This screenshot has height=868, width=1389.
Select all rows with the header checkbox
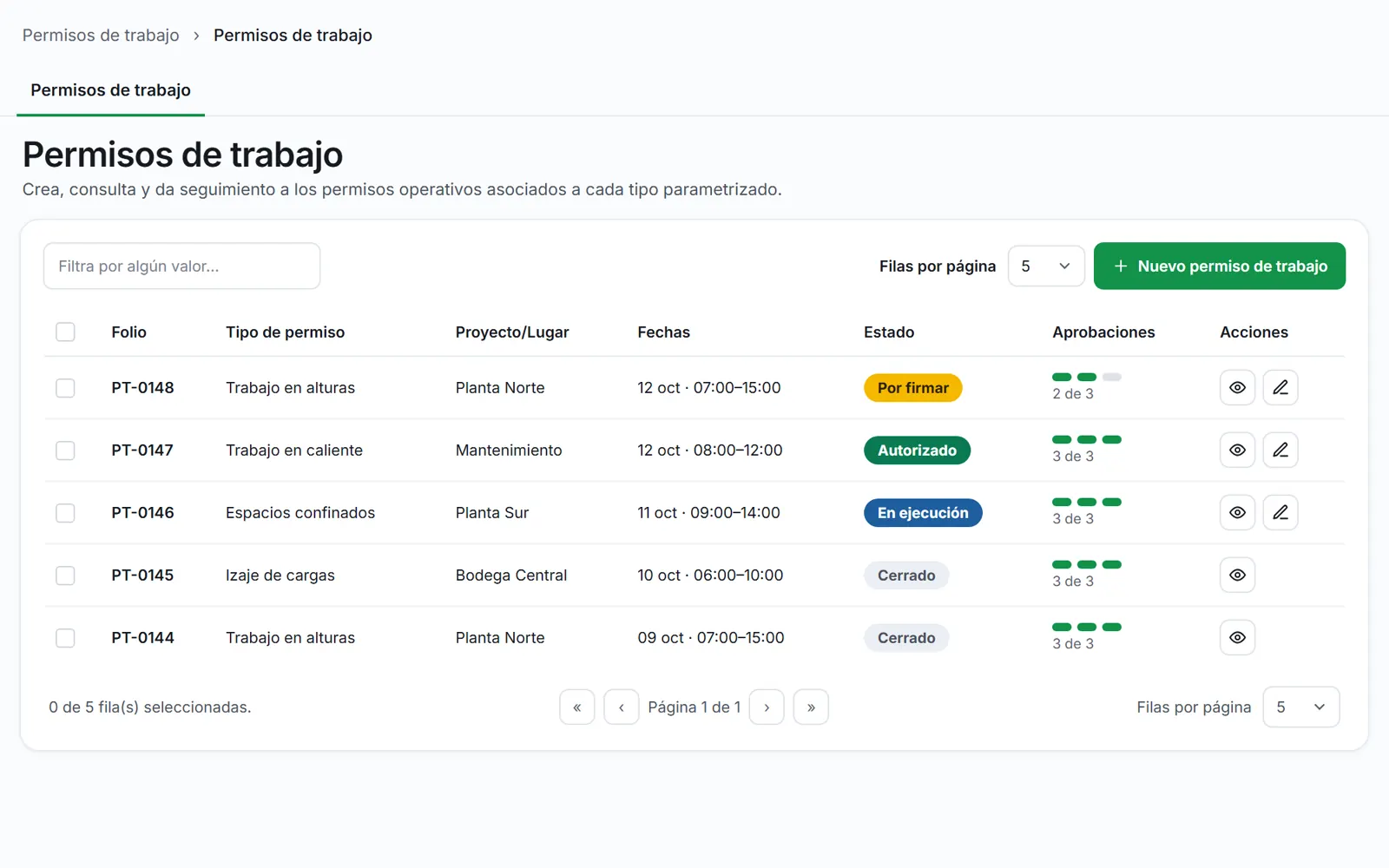[65, 332]
